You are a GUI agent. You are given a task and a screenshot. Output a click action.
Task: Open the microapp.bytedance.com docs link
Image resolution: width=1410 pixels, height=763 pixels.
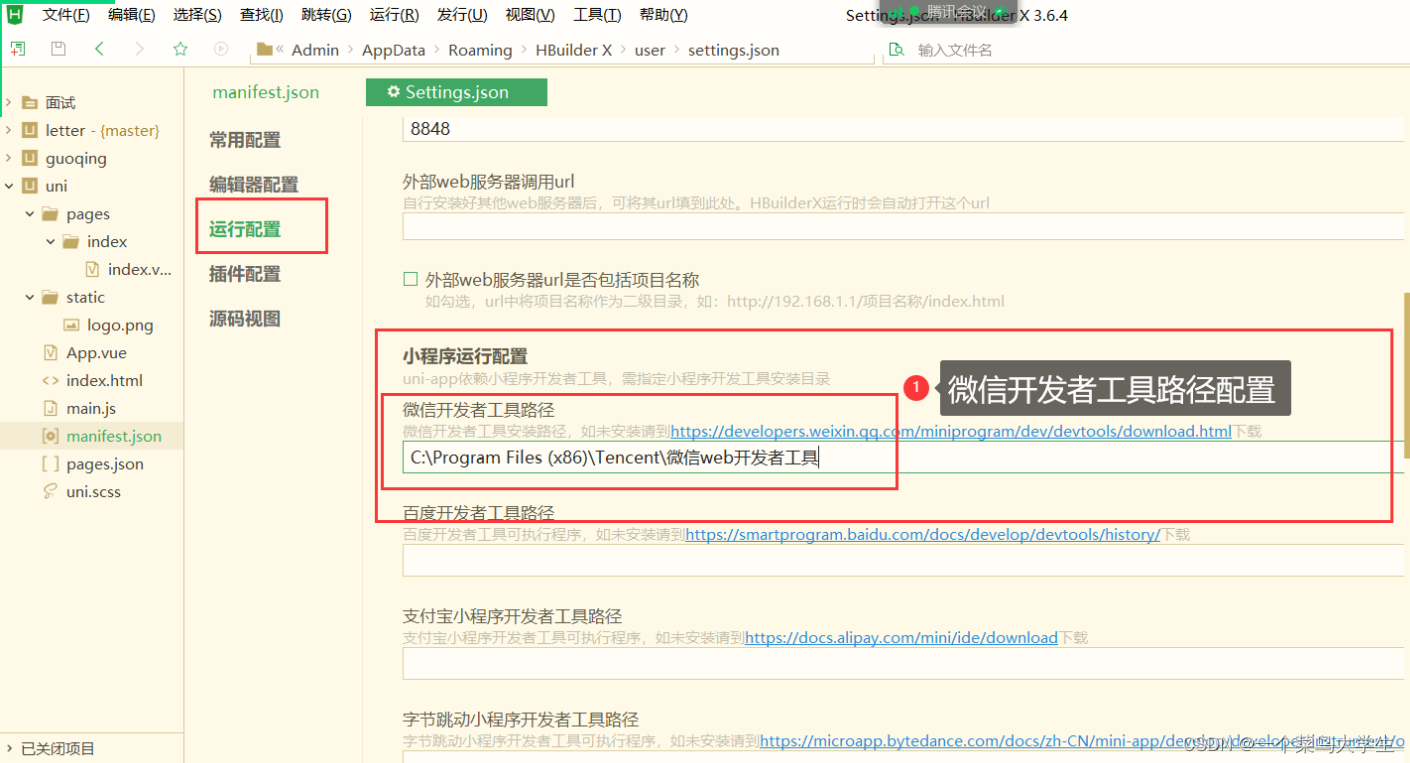1082,741
